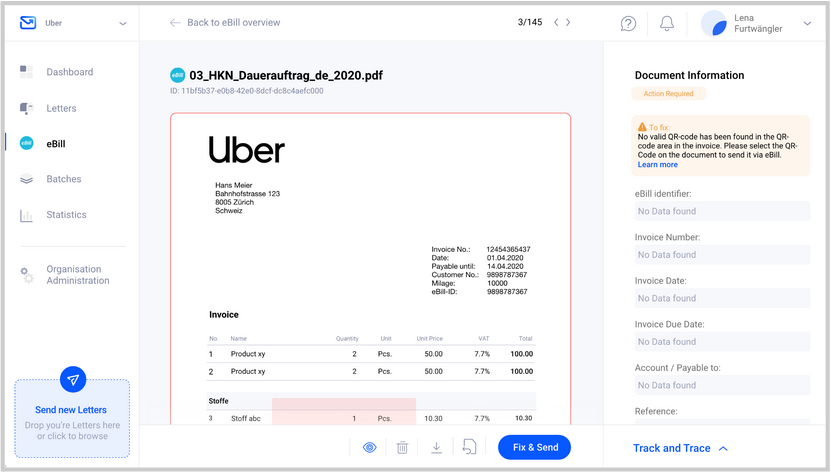The height and width of the screenshot is (473, 831).
Task: Click the Uber logo in invoice
Action: coord(246,149)
